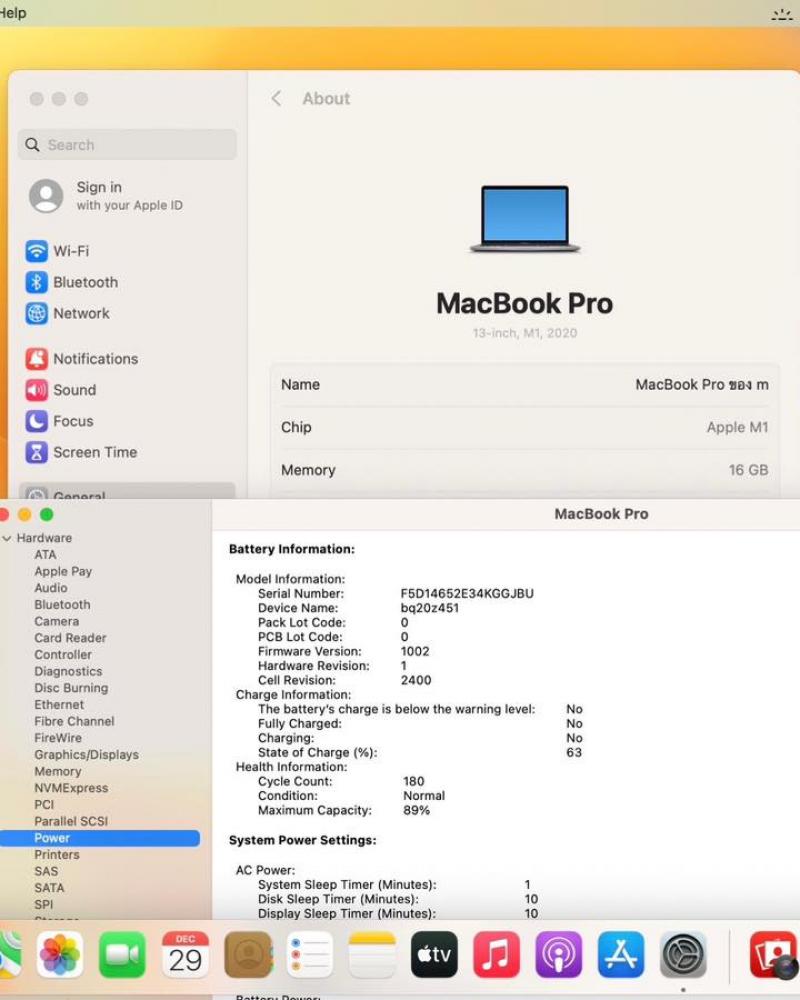Select NVMExpress in the Hardware list
Image resolution: width=800 pixels, height=1000 pixels.
pos(71,788)
